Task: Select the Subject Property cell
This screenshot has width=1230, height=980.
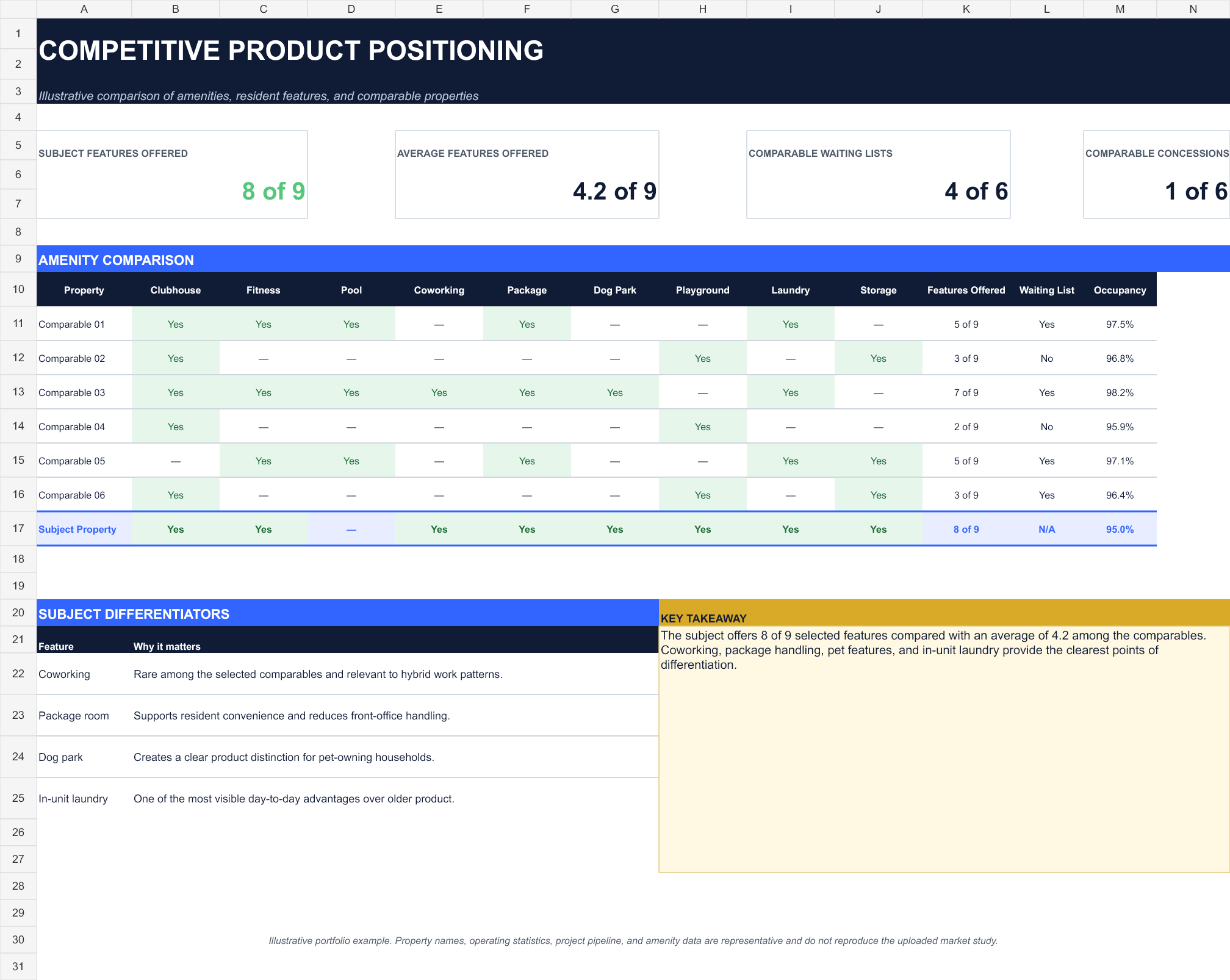Action: (x=84, y=528)
